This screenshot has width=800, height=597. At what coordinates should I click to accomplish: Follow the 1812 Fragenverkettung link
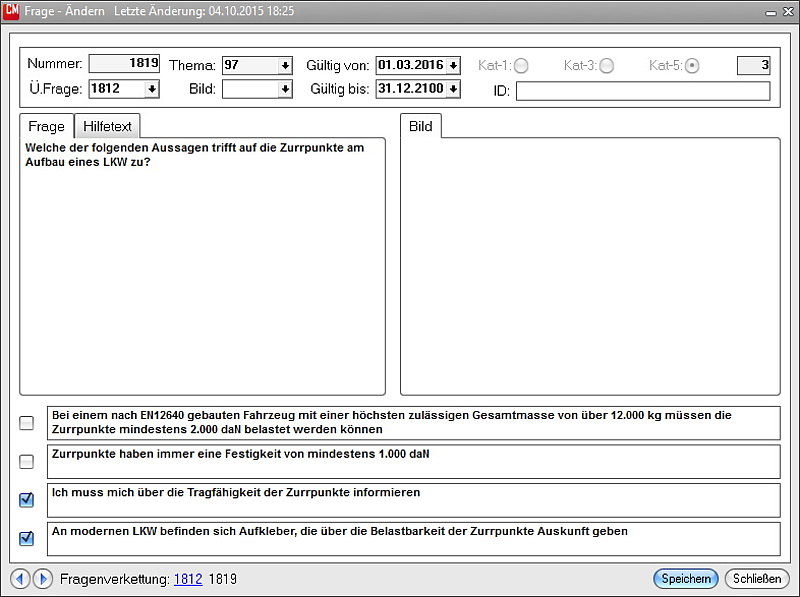click(x=188, y=579)
